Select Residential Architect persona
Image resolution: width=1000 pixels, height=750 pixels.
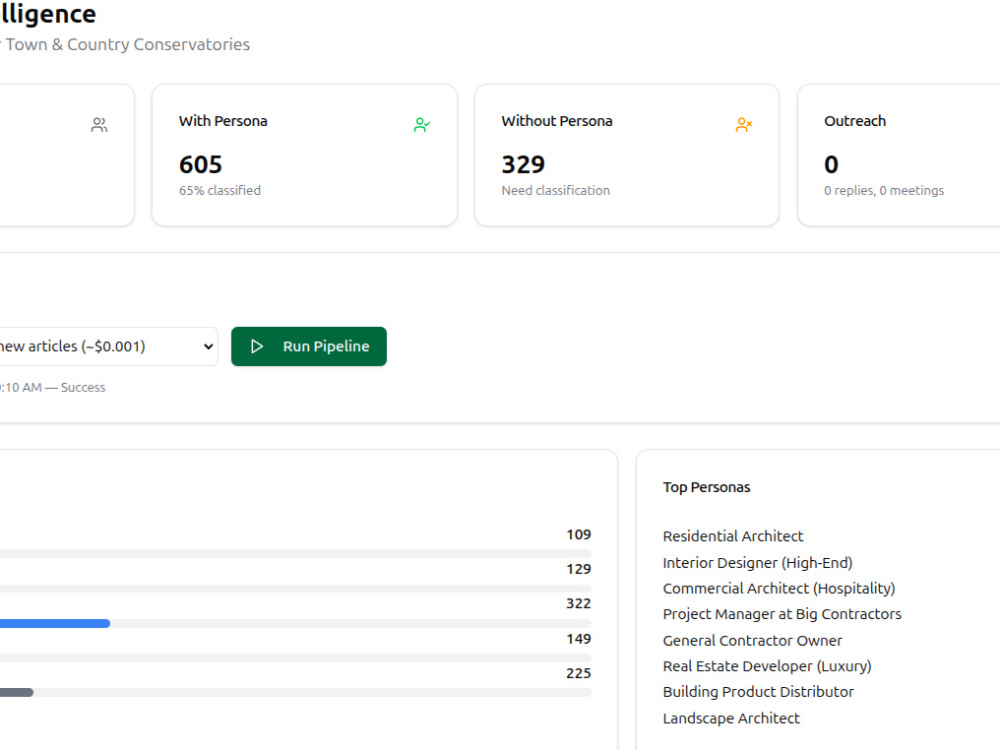coord(733,536)
